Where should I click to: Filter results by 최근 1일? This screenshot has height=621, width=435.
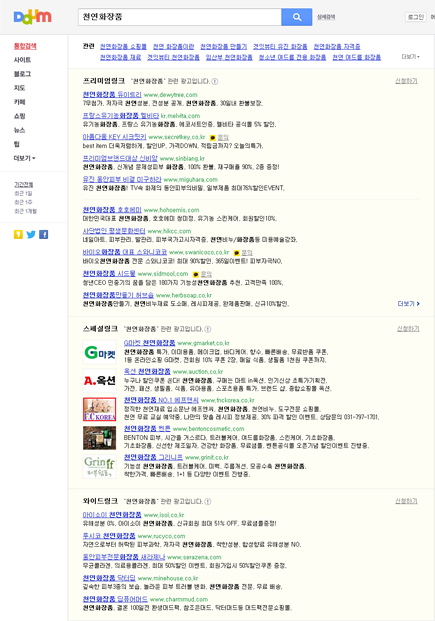23,194
